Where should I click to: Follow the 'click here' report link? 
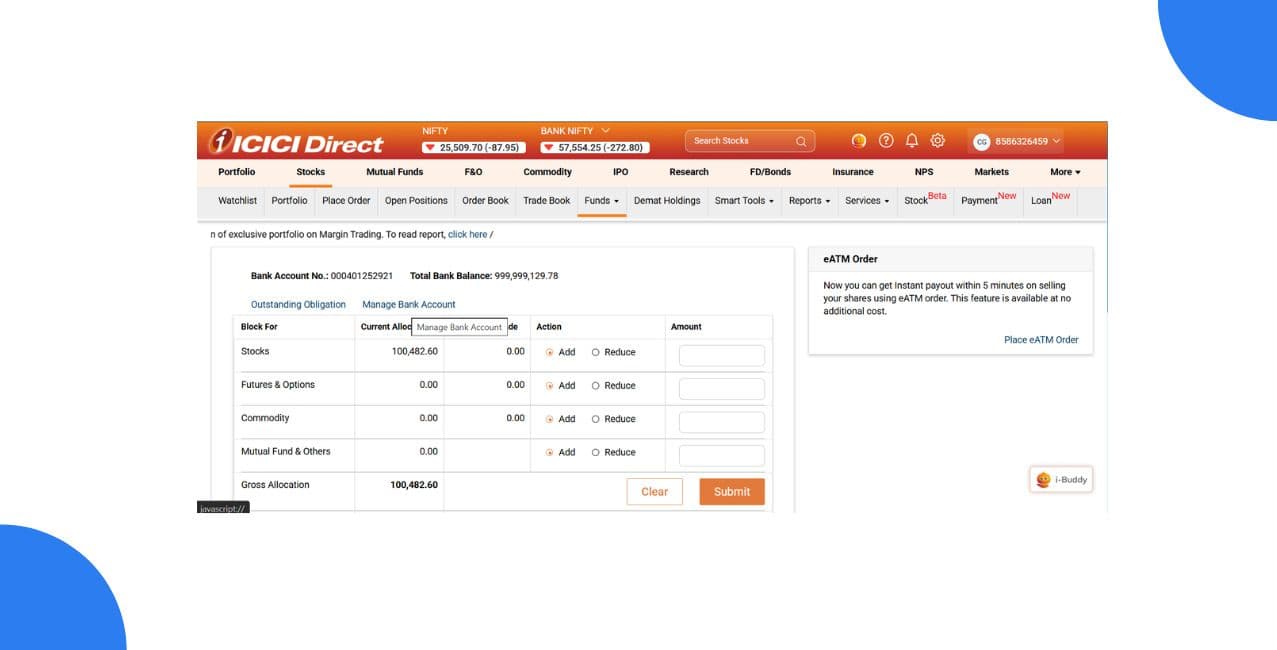point(467,235)
